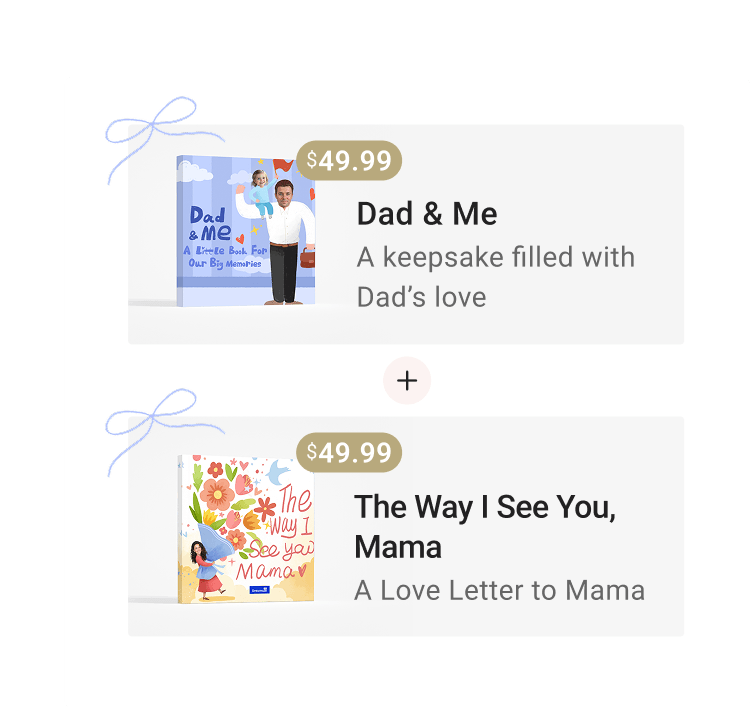Image resolution: width=751 pixels, height=709 pixels.
Task: Click the plus icon between the books
Action: coord(407,381)
